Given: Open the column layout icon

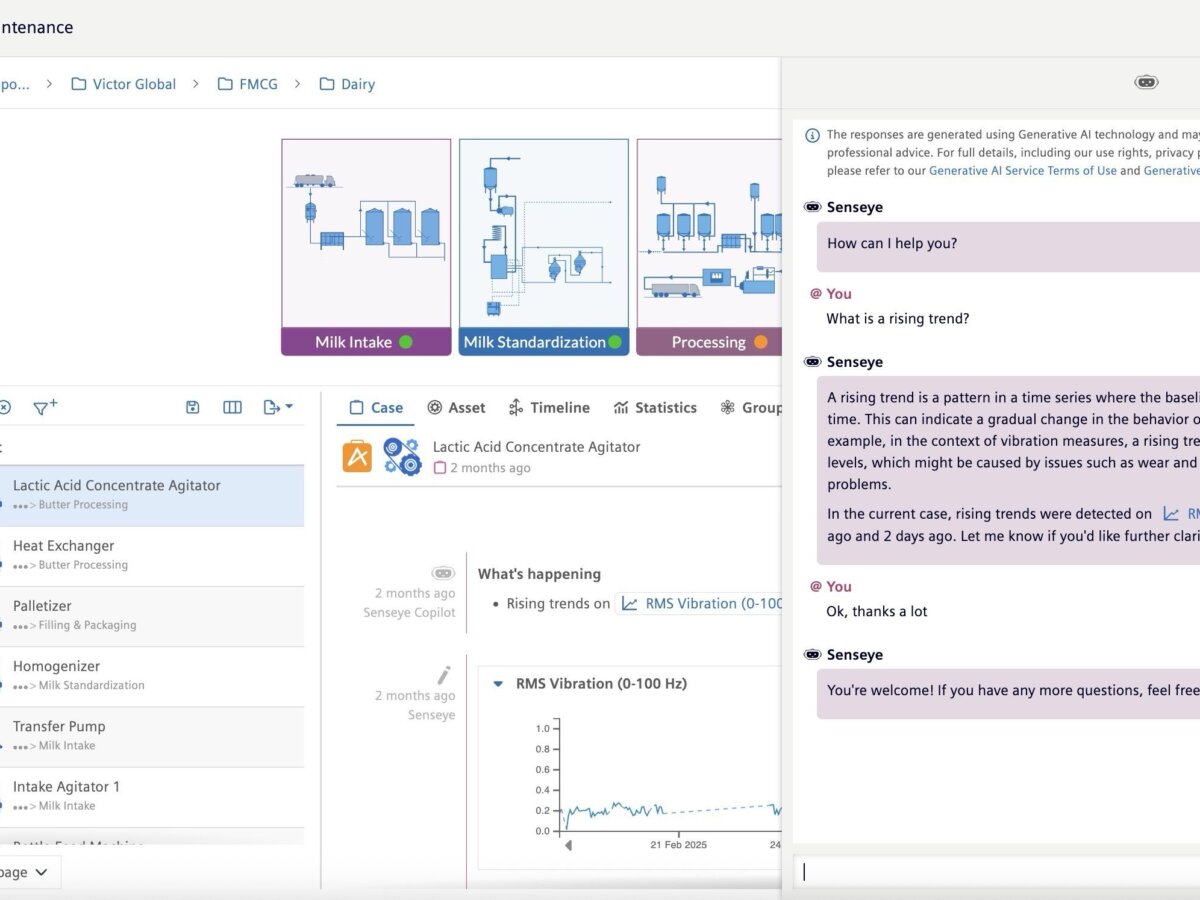Looking at the screenshot, I should point(232,407).
